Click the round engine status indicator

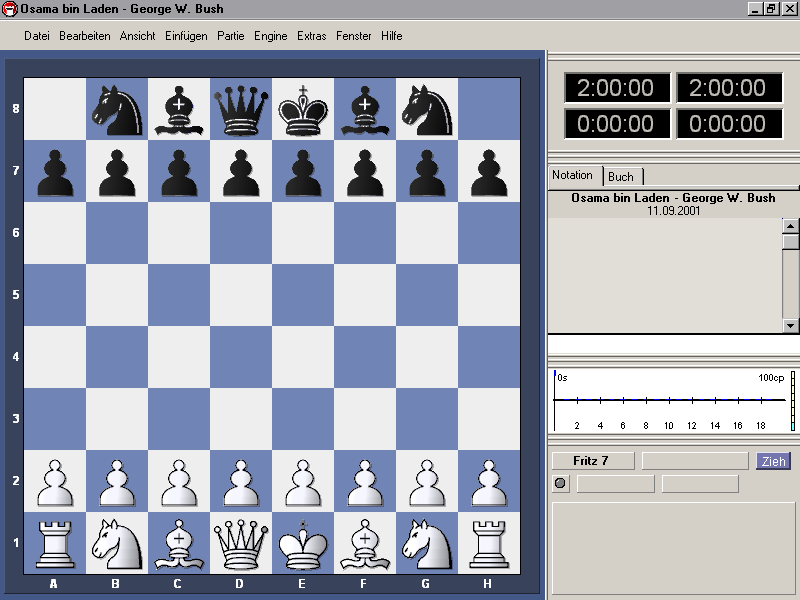pos(560,483)
